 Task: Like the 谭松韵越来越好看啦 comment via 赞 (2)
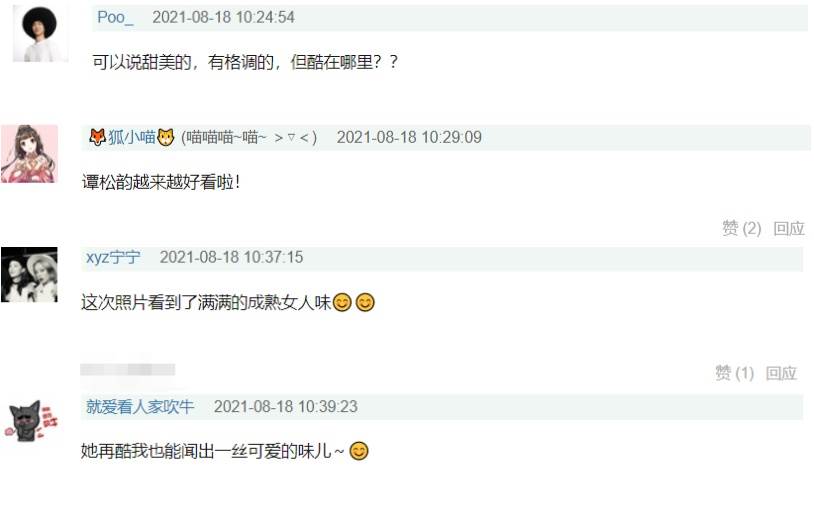pyautogui.click(x=741, y=228)
